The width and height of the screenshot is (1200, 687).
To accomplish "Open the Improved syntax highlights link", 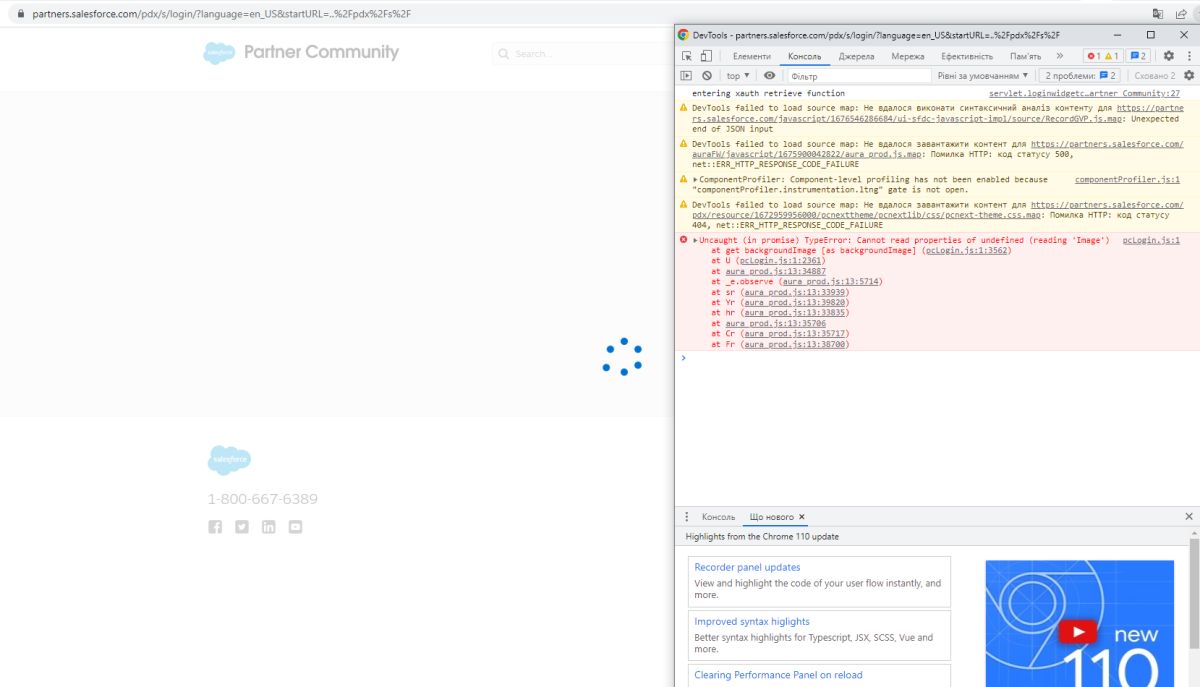I will point(752,621).
